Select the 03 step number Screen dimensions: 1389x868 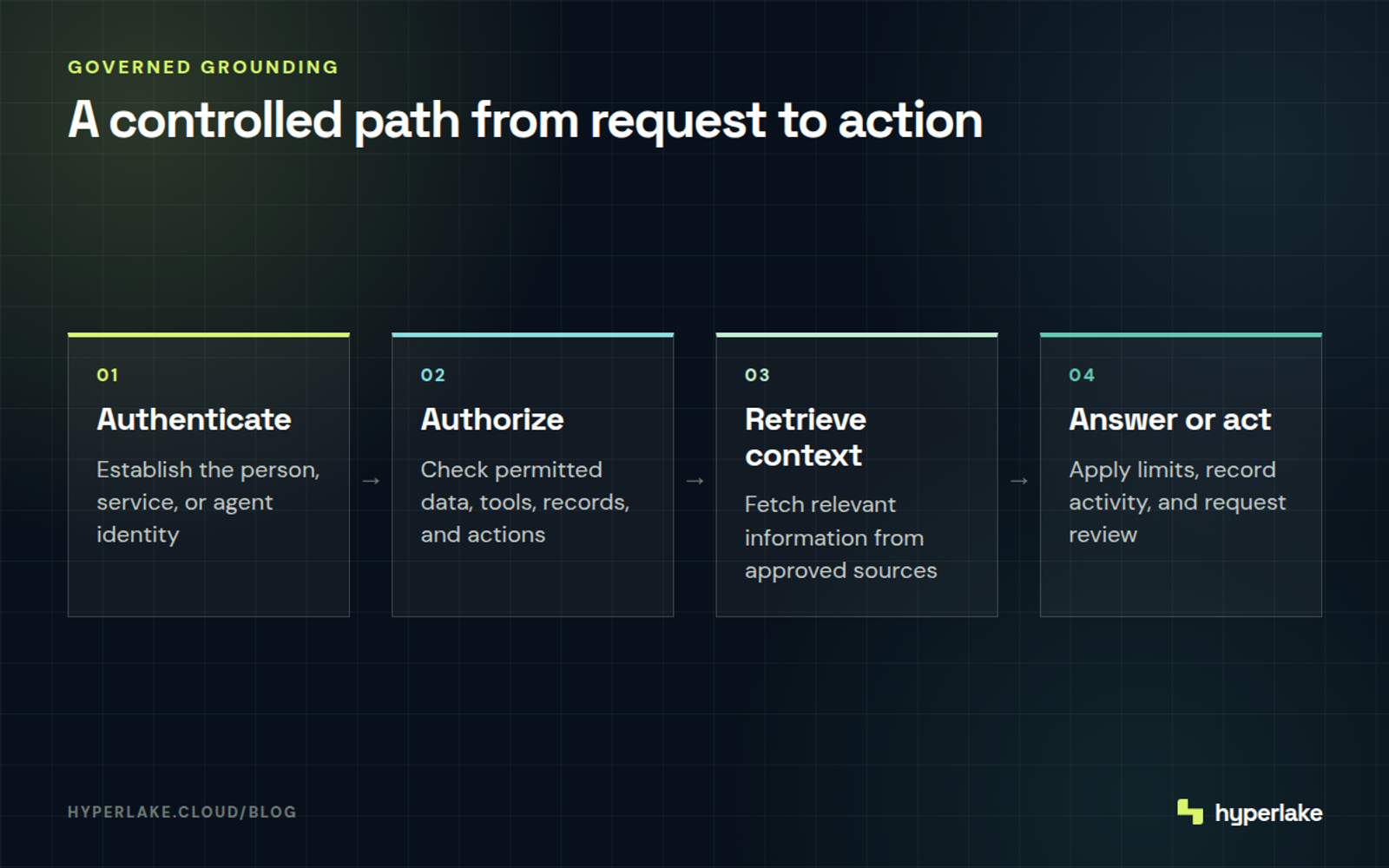(x=757, y=375)
